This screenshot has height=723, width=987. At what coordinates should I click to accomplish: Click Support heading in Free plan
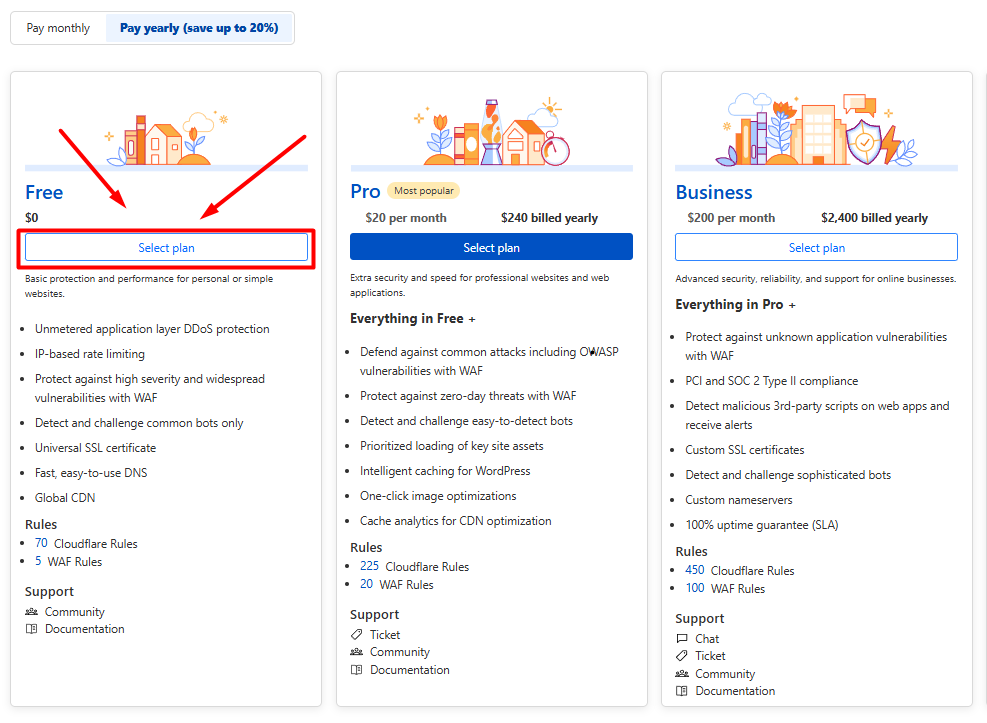(49, 591)
